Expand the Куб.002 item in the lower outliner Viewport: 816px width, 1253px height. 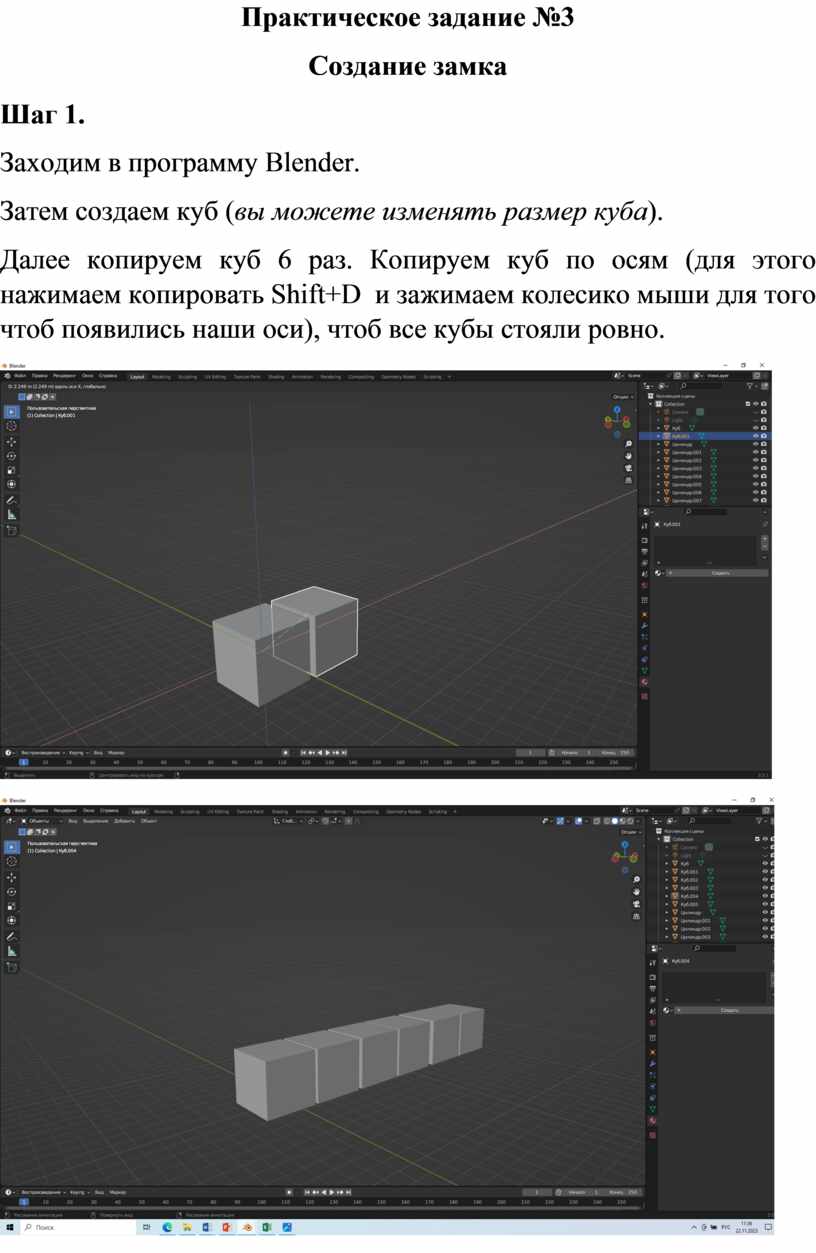[x=667, y=880]
